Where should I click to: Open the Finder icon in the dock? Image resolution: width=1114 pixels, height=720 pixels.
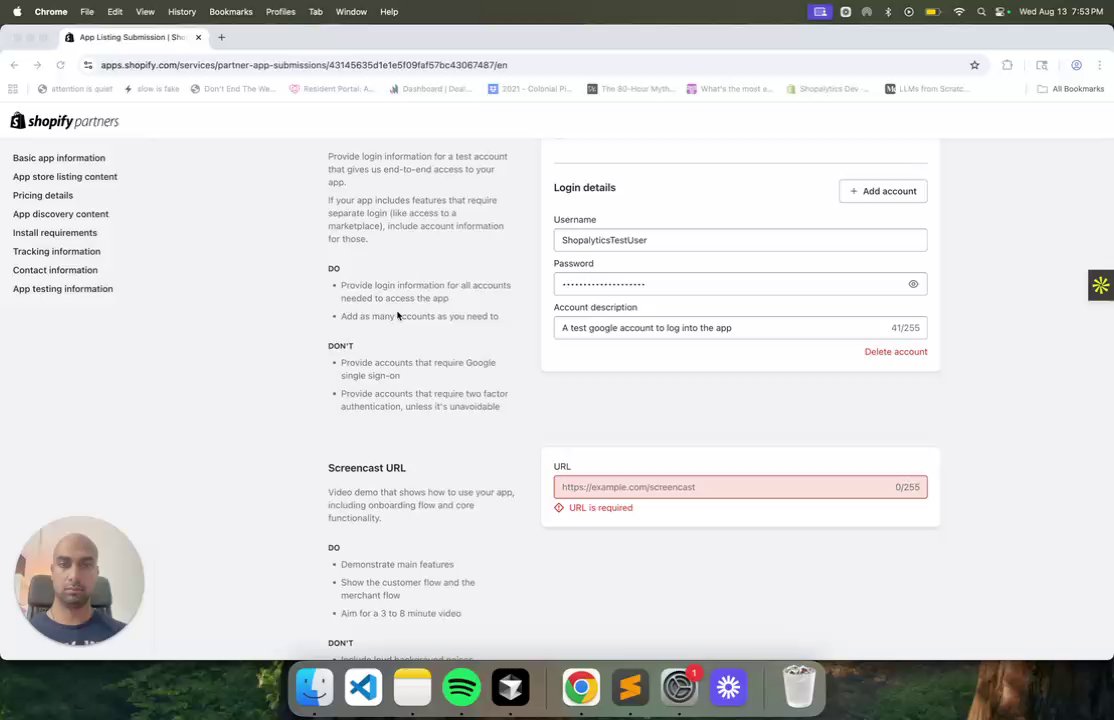pos(314,687)
